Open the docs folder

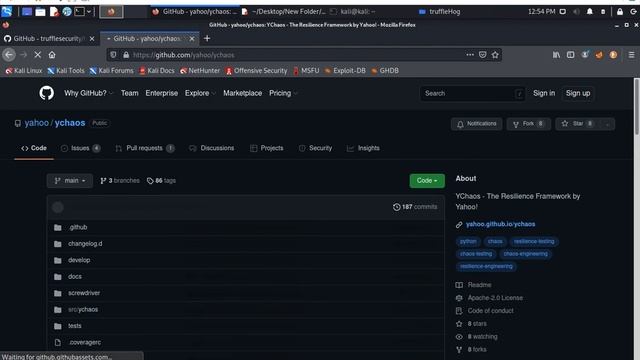[x=75, y=276]
